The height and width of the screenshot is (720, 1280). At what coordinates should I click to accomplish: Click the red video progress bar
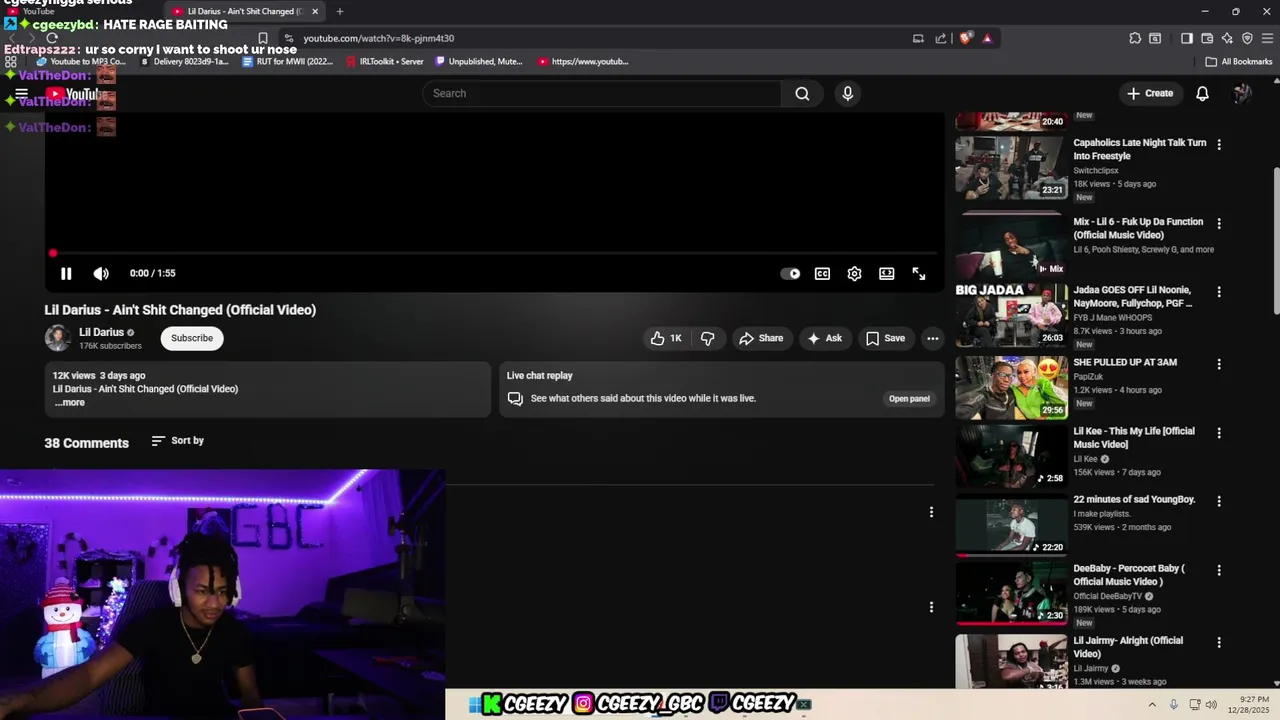pos(494,253)
